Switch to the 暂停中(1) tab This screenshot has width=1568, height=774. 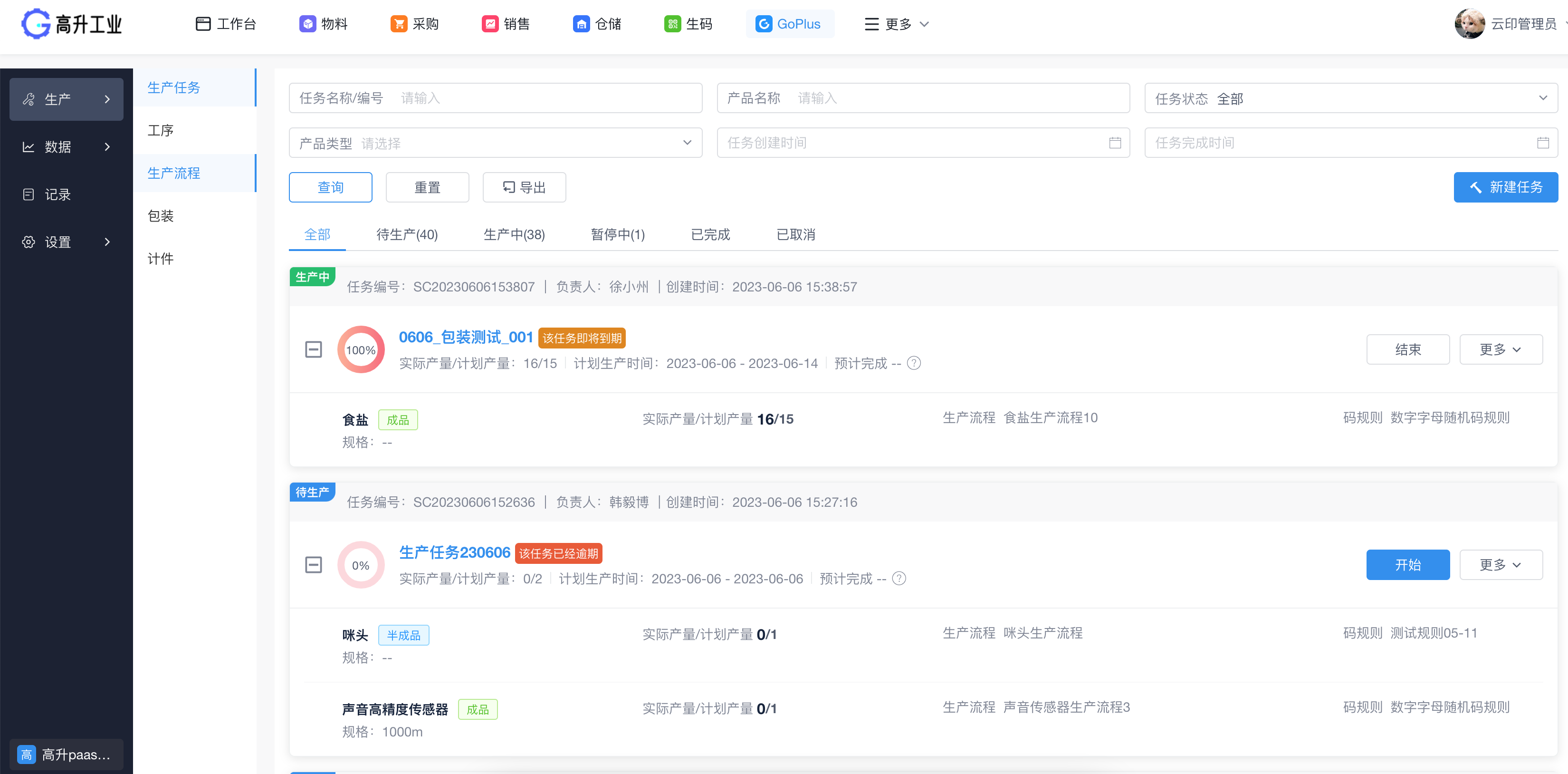pos(618,234)
